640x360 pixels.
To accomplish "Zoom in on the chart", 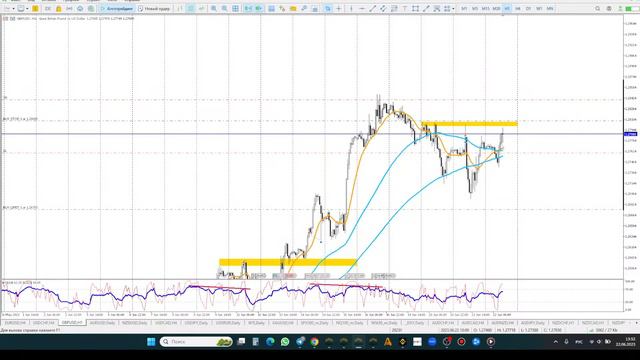I will [214, 9].
